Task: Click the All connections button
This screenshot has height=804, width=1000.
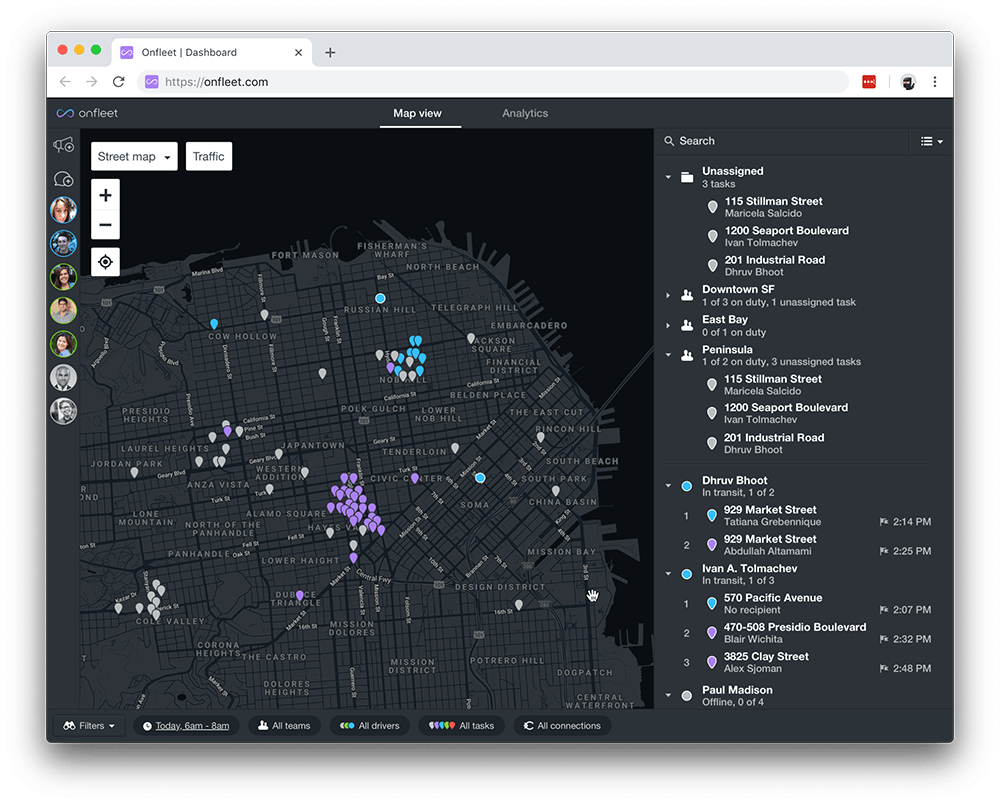Action: coord(562,726)
